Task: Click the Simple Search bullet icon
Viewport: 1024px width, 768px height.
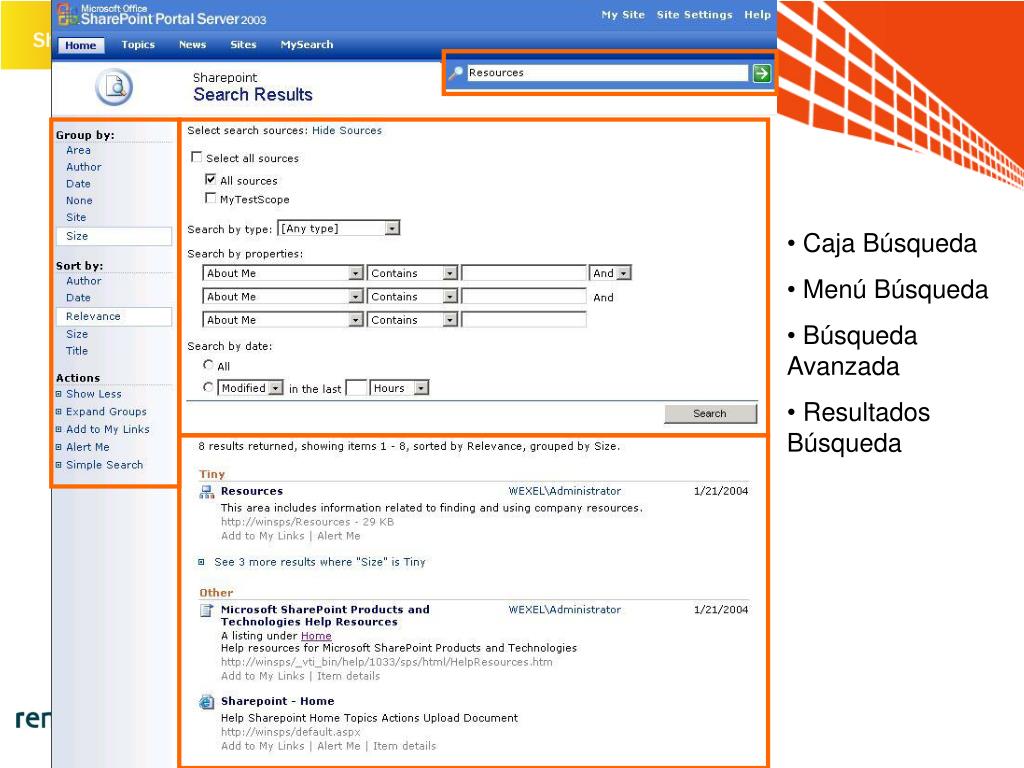Action: (x=59, y=465)
